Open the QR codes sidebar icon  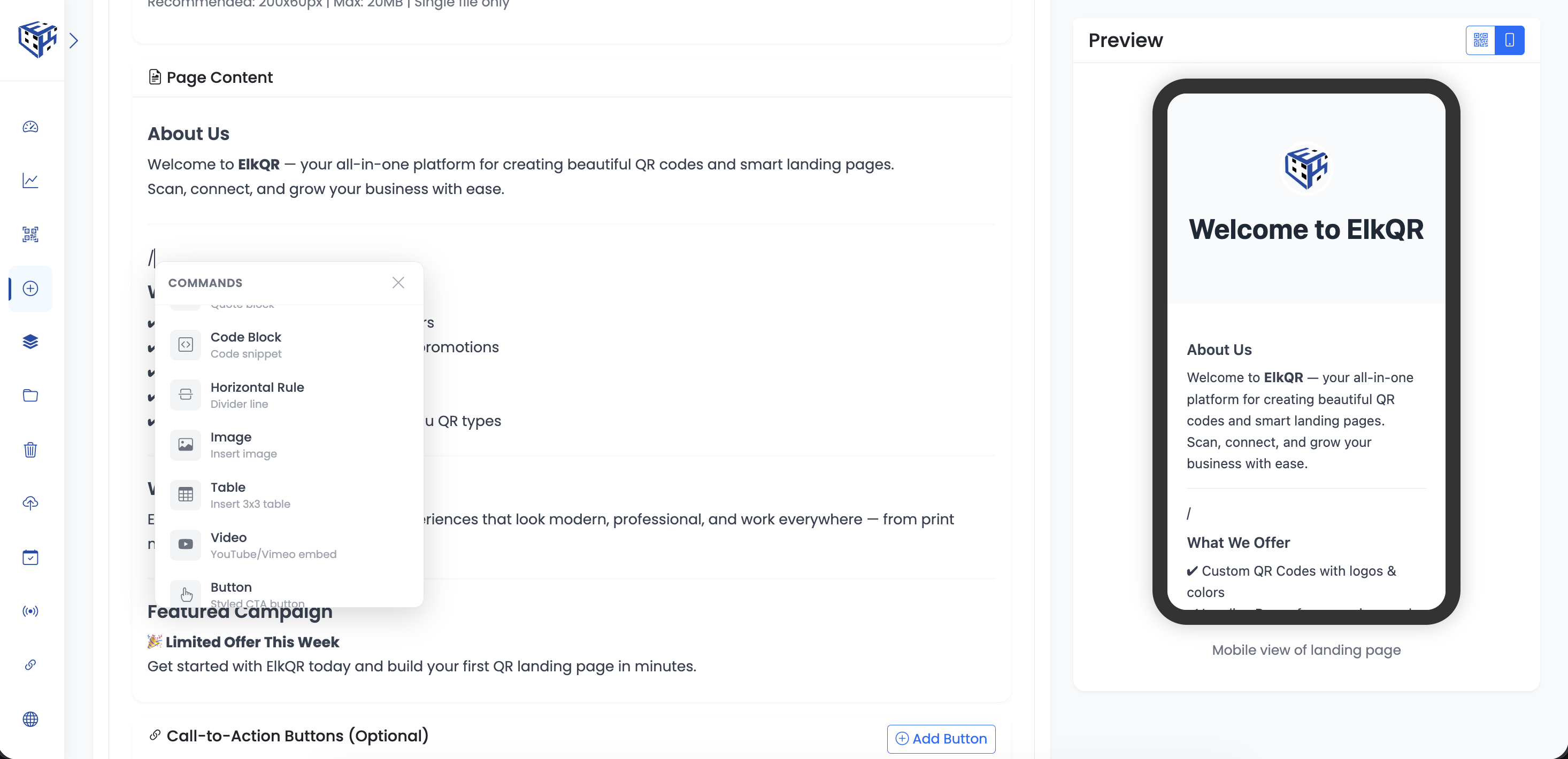(x=30, y=234)
